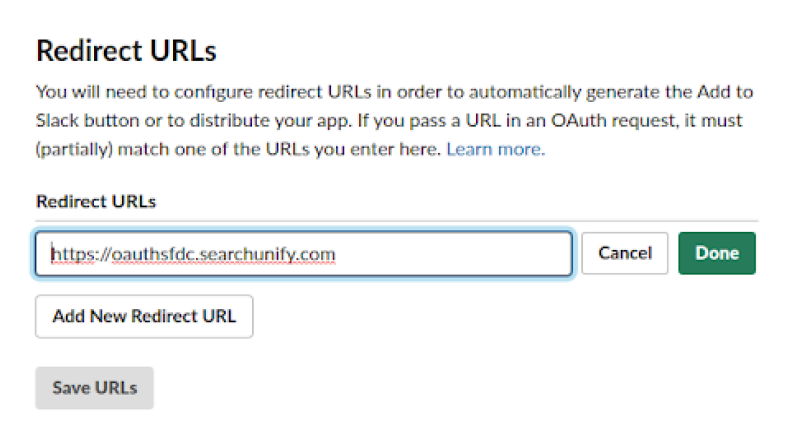Save URLs using the gray button
This screenshot has height=442, width=786.
[x=94, y=387]
